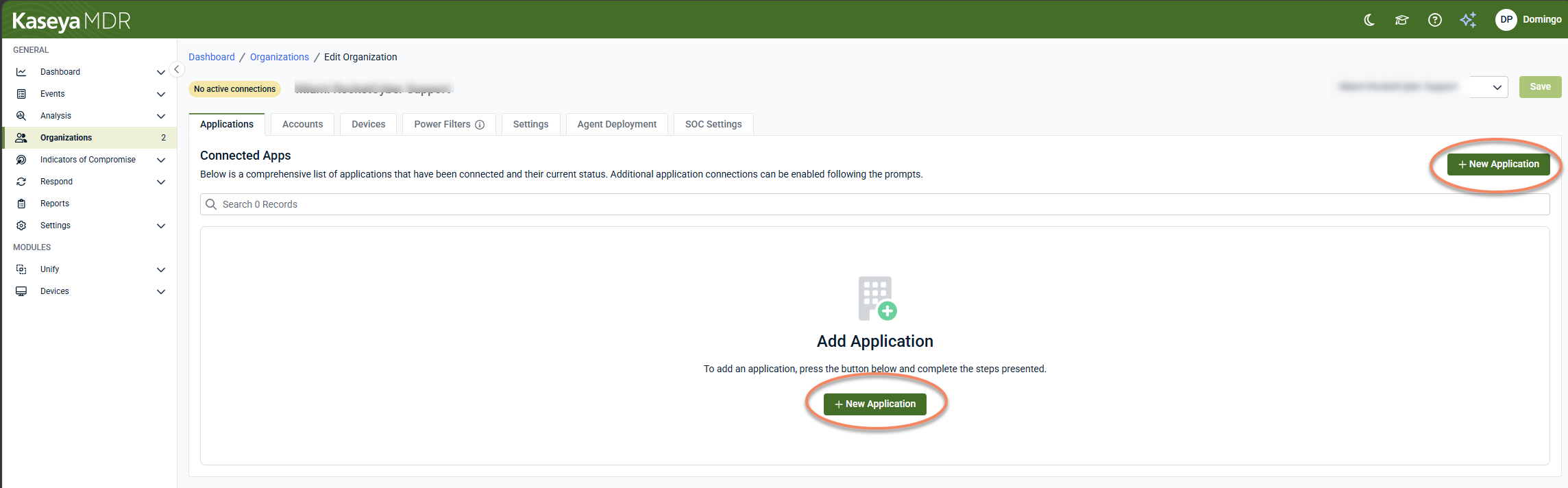Viewport: 1568px width, 488px height.
Task: Expand the Indicators of Compromise chevron
Action: [161, 160]
